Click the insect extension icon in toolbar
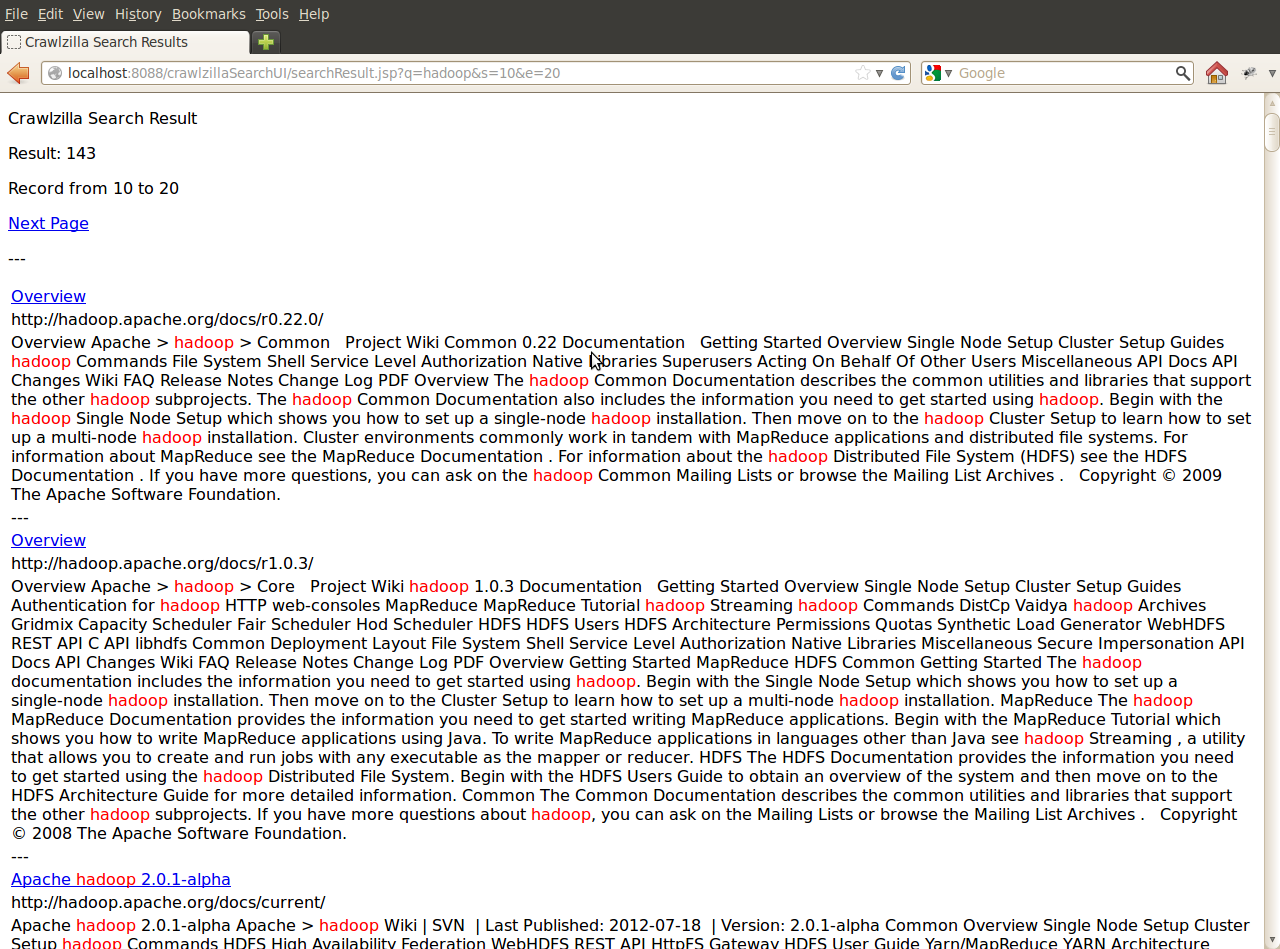Screen dimensions: 1280x949 [x=1249, y=73]
